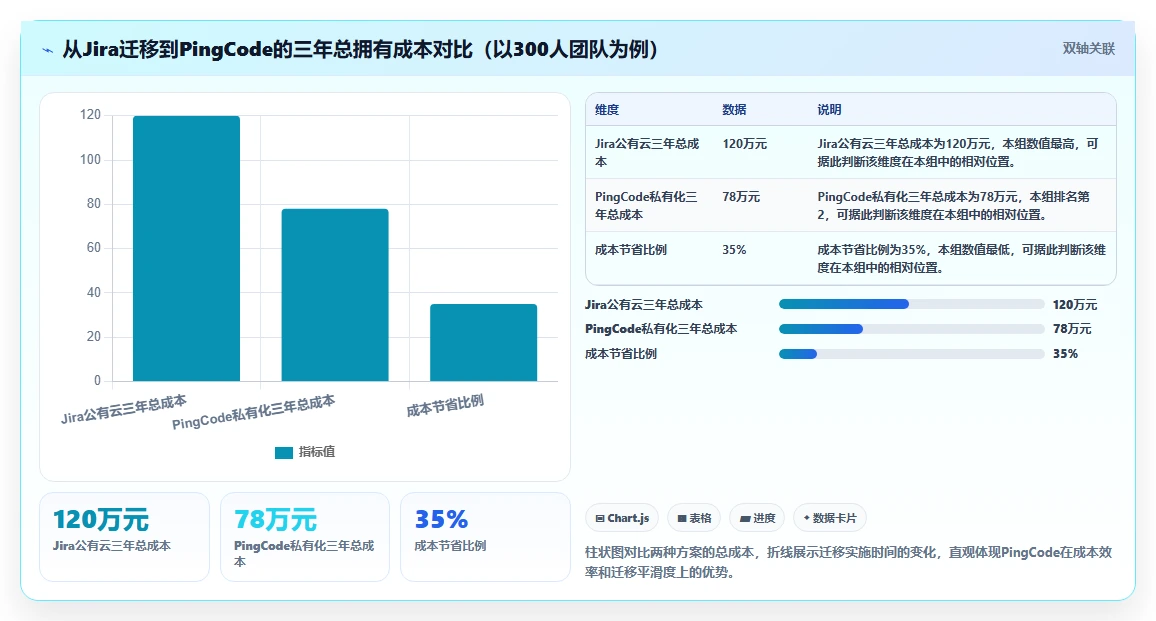Click the 成本节省比例 progress label
This screenshot has width=1156, height=621.
click(621, 354)
